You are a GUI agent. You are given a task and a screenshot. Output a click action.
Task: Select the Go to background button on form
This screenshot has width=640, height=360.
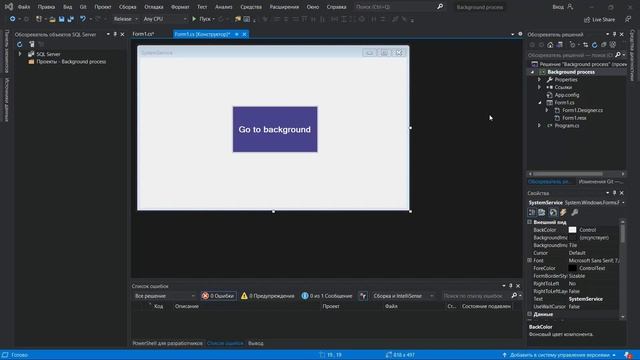(275, 129)
